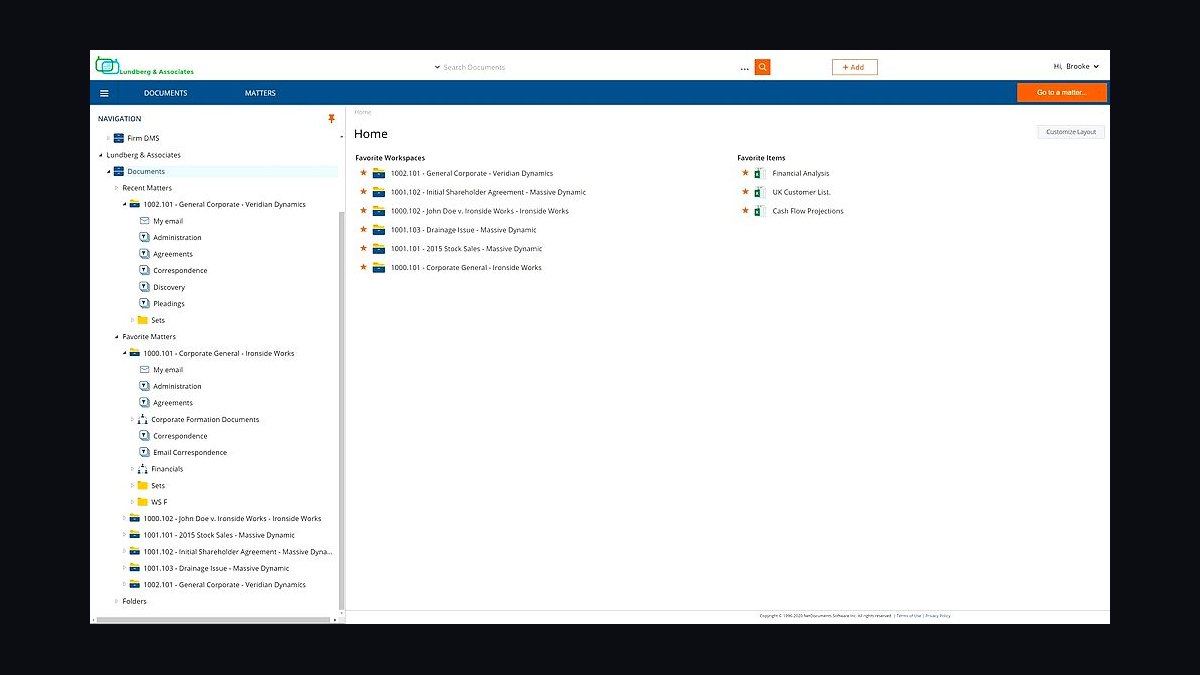Collapse the Favorite Matters node
This screenshot has height=675, width=1200.
(116, 337)
